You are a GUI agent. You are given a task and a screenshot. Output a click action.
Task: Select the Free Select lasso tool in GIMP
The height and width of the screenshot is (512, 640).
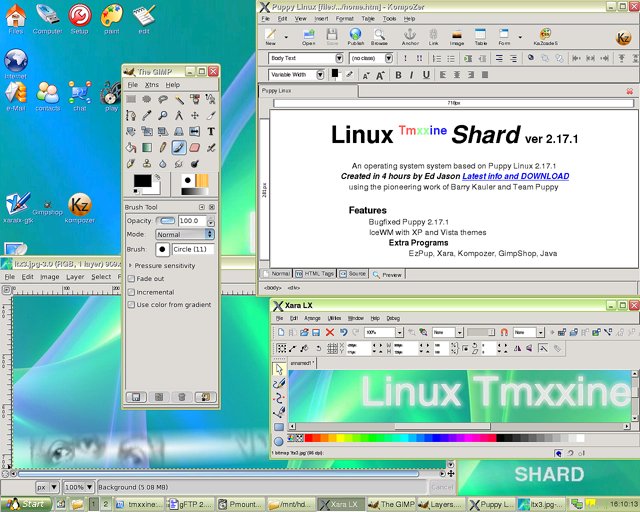point(163,99)
